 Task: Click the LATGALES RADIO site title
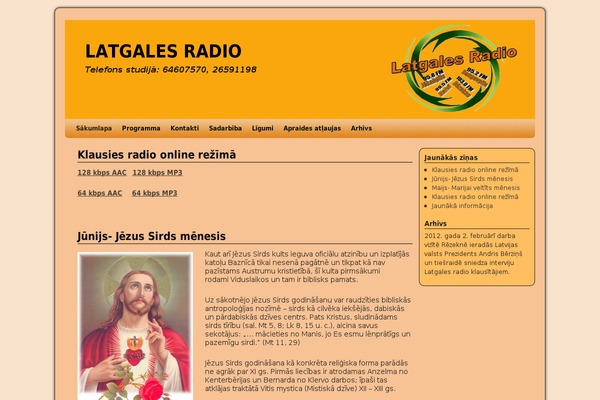pos(163,51)
